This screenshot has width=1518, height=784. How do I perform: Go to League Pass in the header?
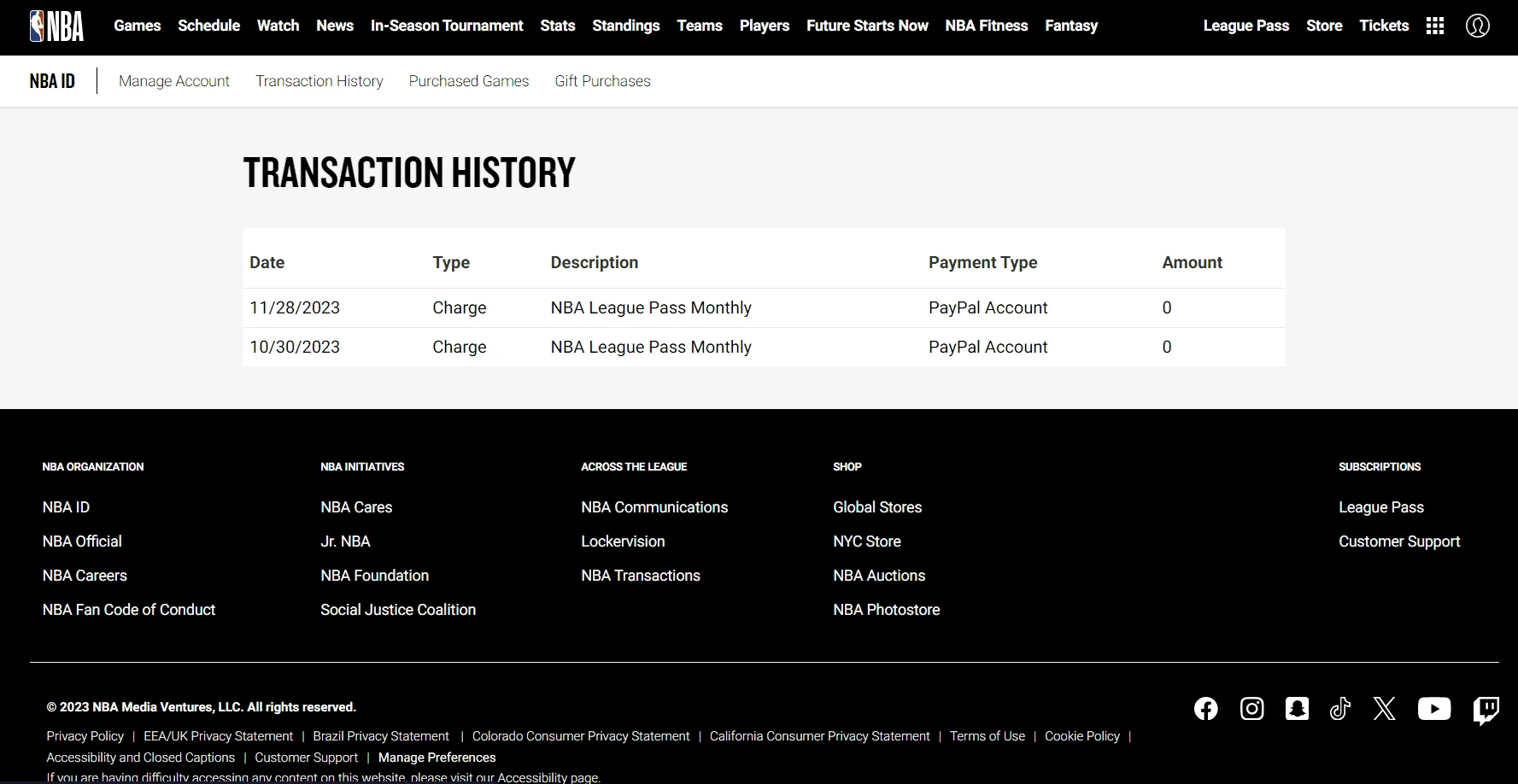tap(1246, 26)
